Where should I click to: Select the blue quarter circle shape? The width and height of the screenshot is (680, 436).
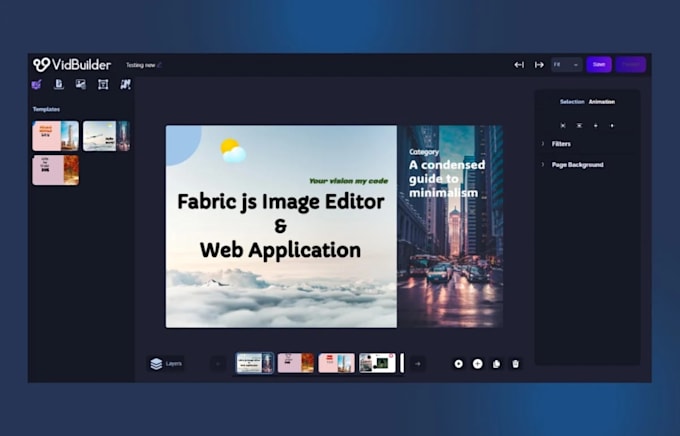(182, 144)
